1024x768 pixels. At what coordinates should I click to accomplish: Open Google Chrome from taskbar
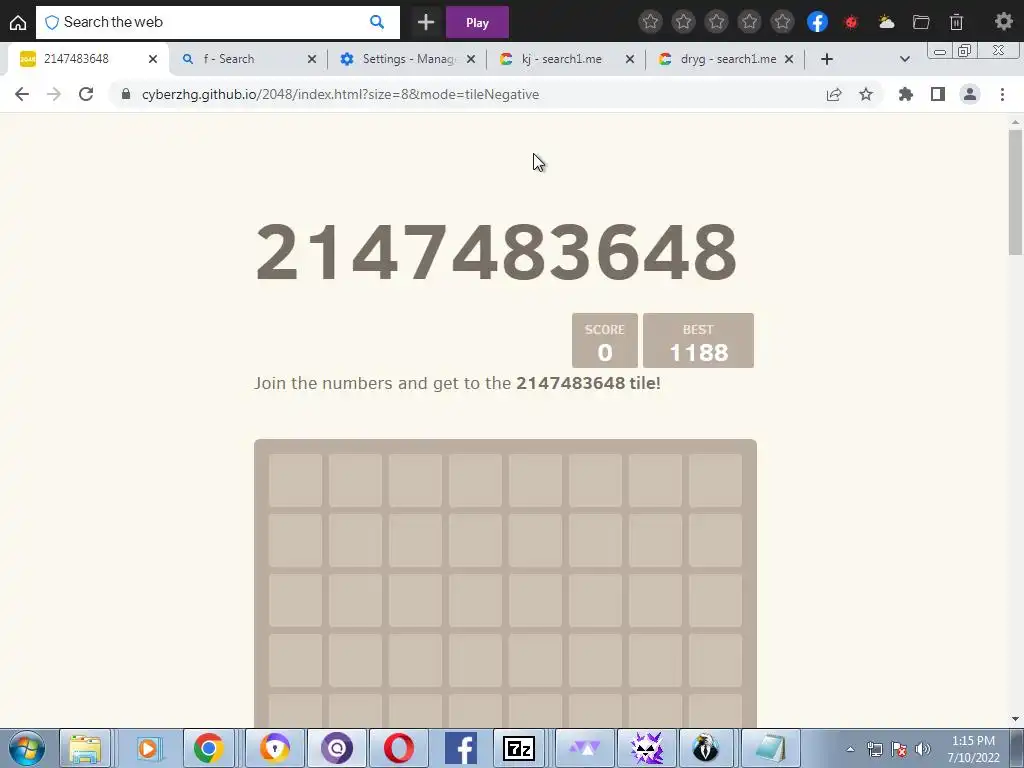click(x=208, y=748)
